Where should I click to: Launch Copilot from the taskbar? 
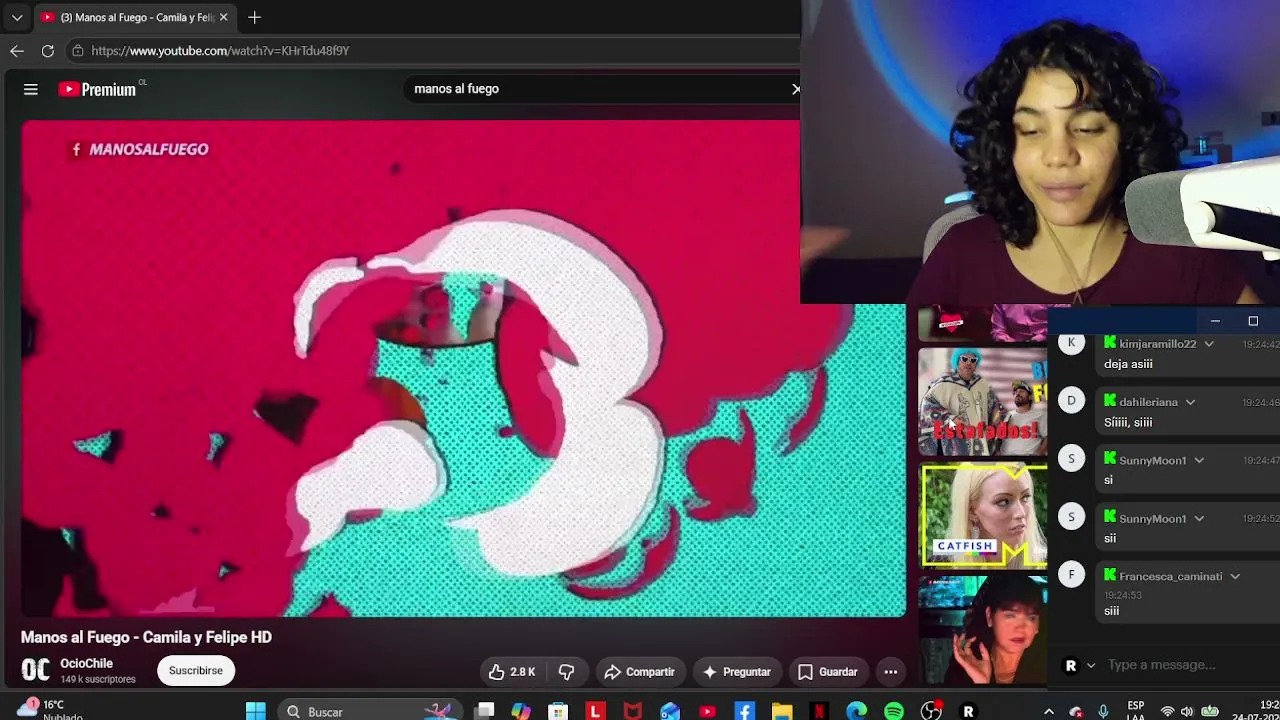coord(521,711)
